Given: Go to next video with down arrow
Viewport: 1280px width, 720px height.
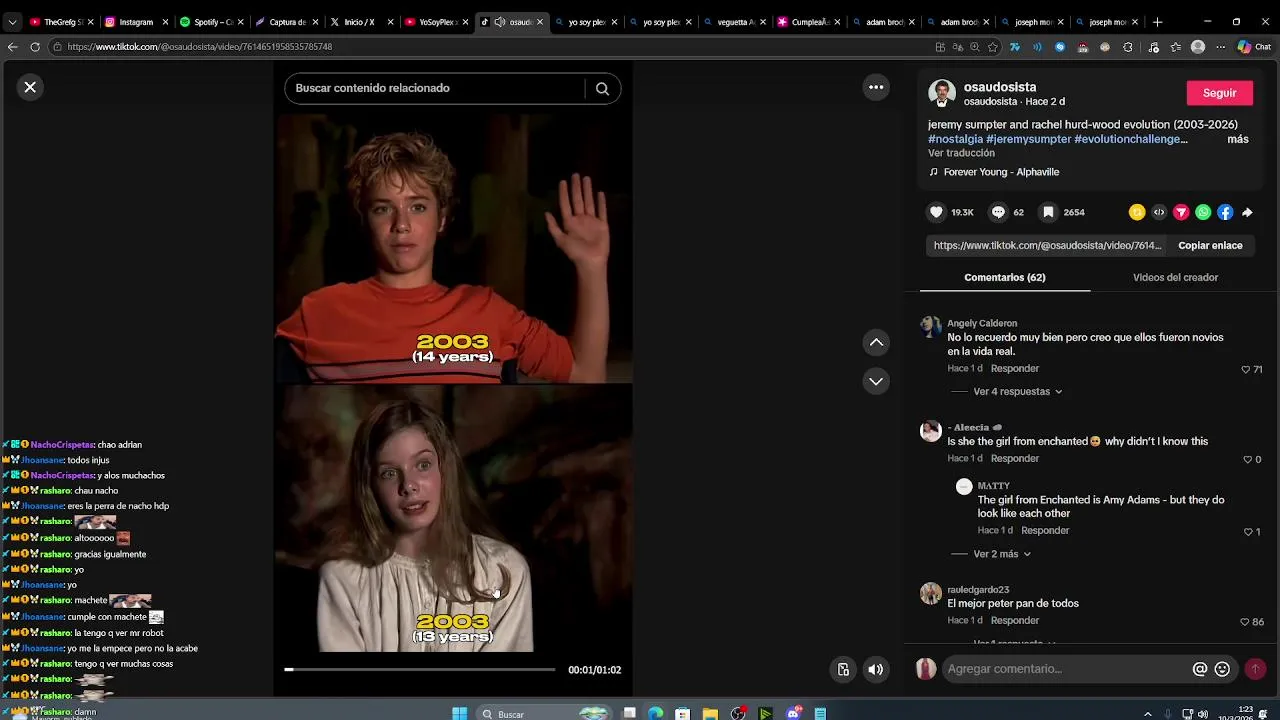Looking at the screenshot, I should tap(876, 381).
